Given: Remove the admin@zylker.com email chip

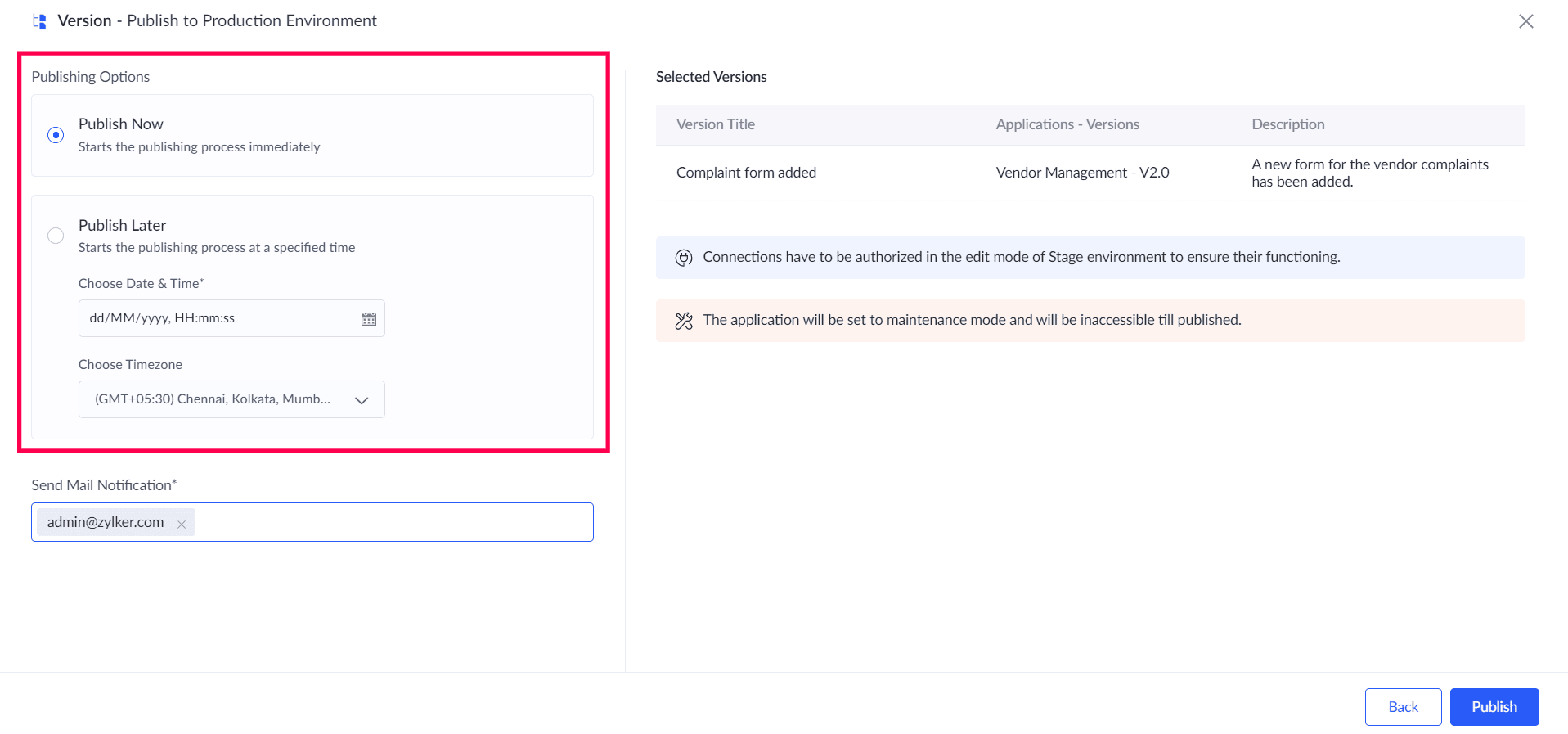Looking at the screenshot, I should coord(182,524).
